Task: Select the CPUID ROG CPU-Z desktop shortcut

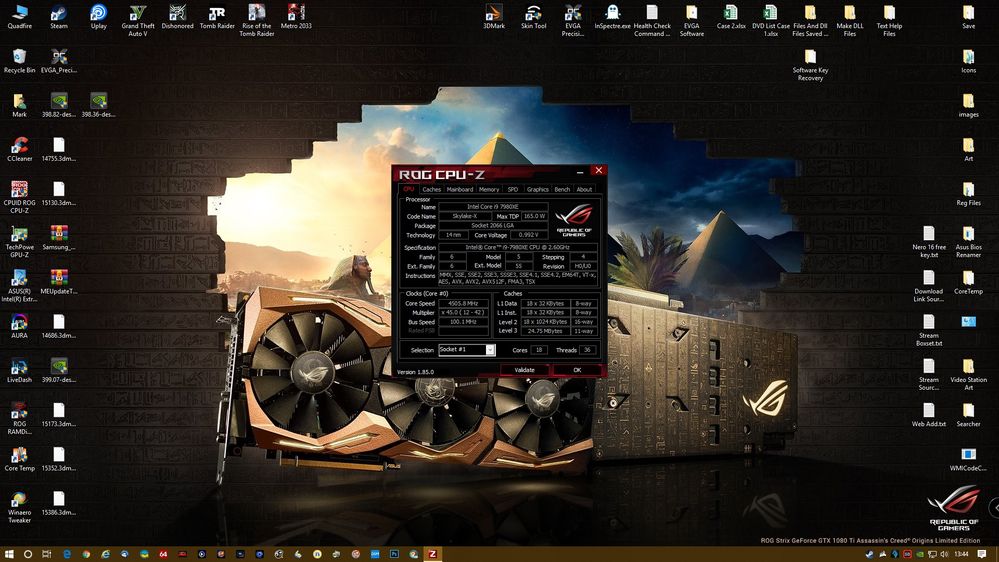Action: coord(20,198)
